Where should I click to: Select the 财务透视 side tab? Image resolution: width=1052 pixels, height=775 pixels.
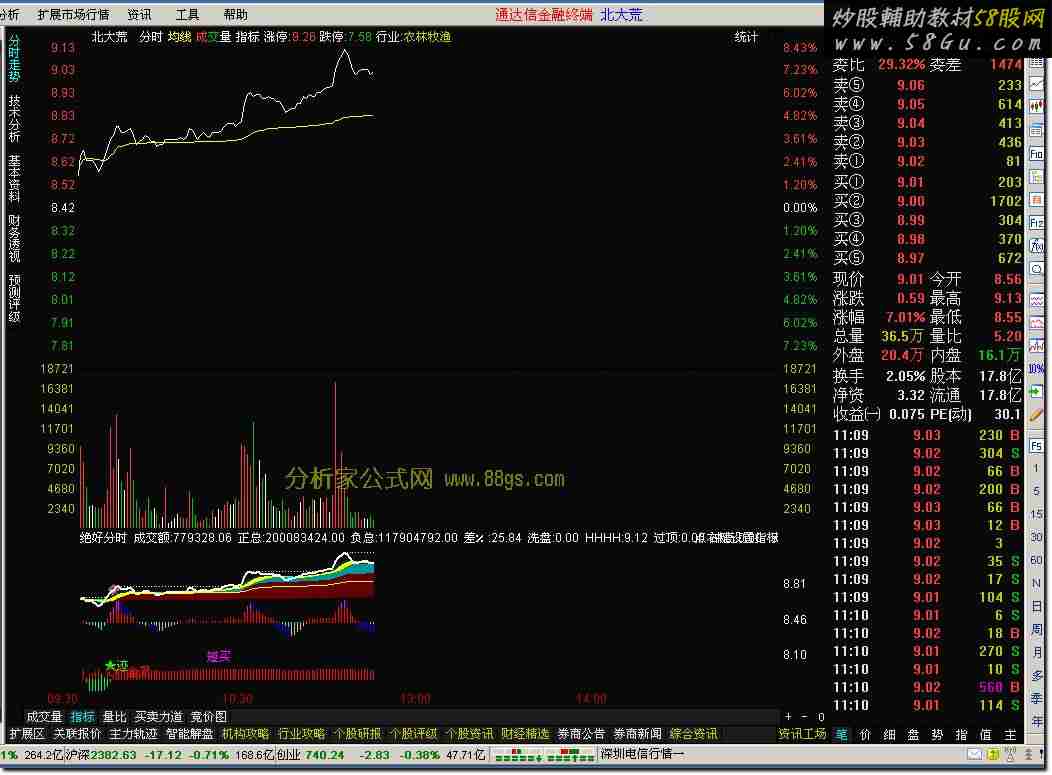click(x=14, y=238)
